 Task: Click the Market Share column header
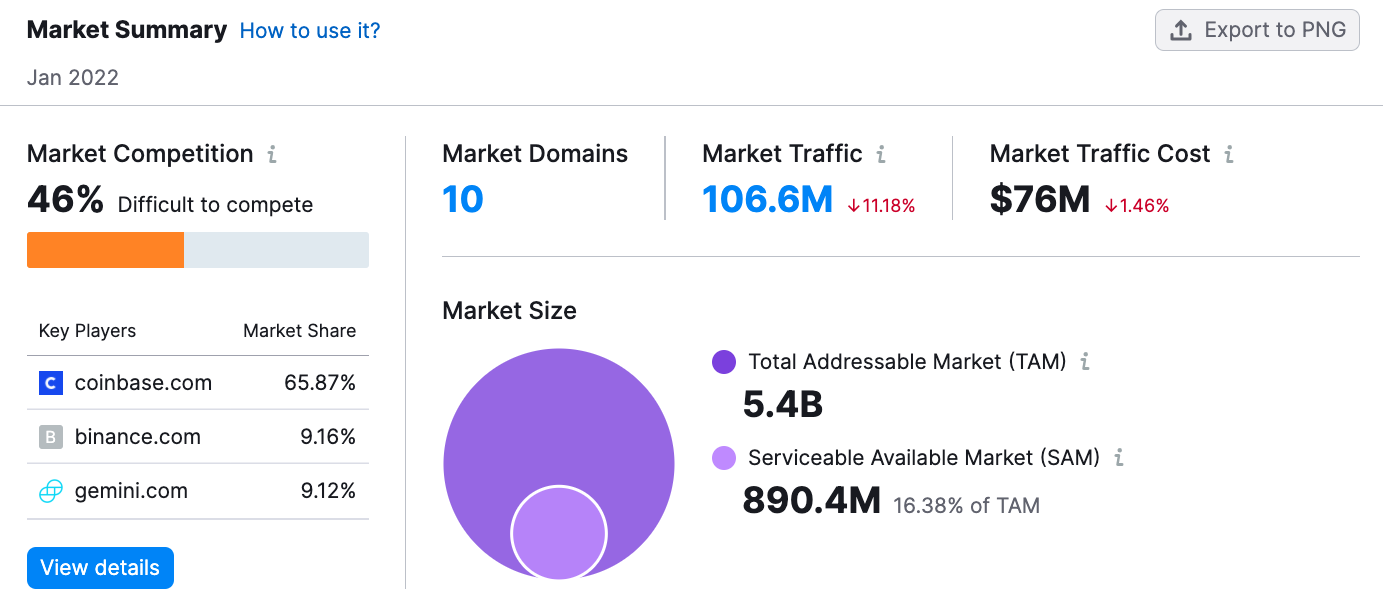click(299, 331)
